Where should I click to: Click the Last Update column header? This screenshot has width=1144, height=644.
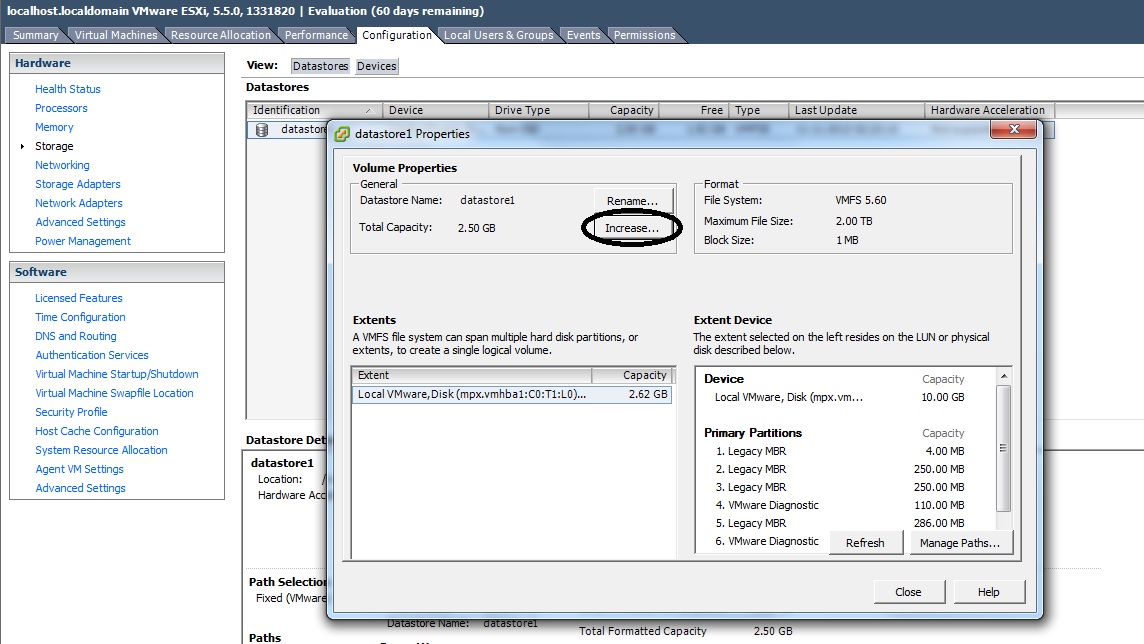857,110
